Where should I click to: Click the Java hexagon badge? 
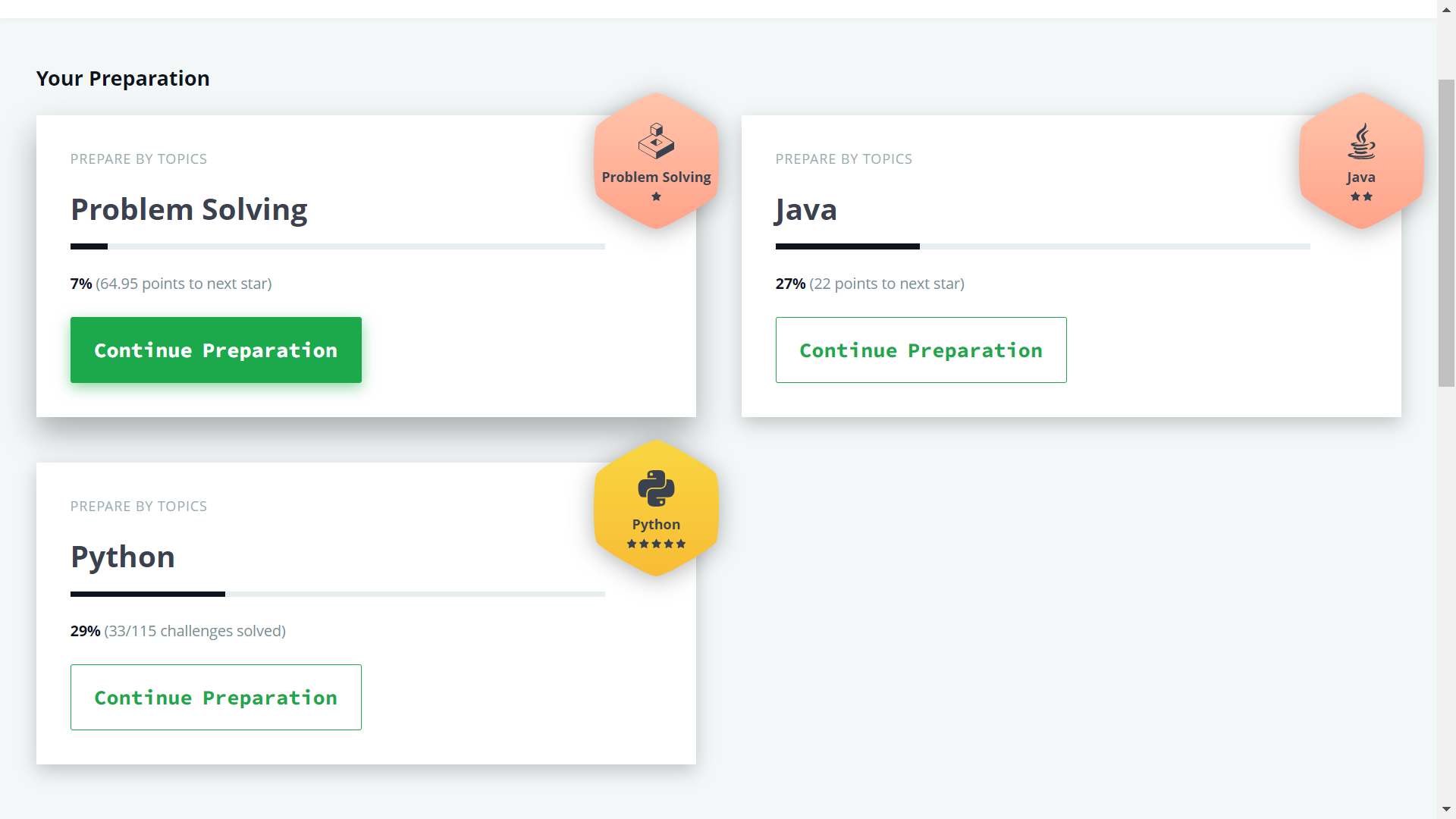(x=1361, y=161)
